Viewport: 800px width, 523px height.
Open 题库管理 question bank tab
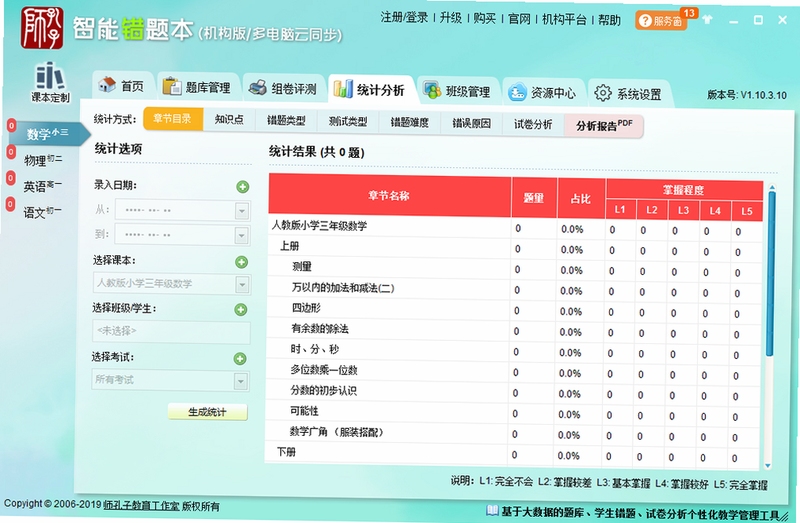[197, 87]
